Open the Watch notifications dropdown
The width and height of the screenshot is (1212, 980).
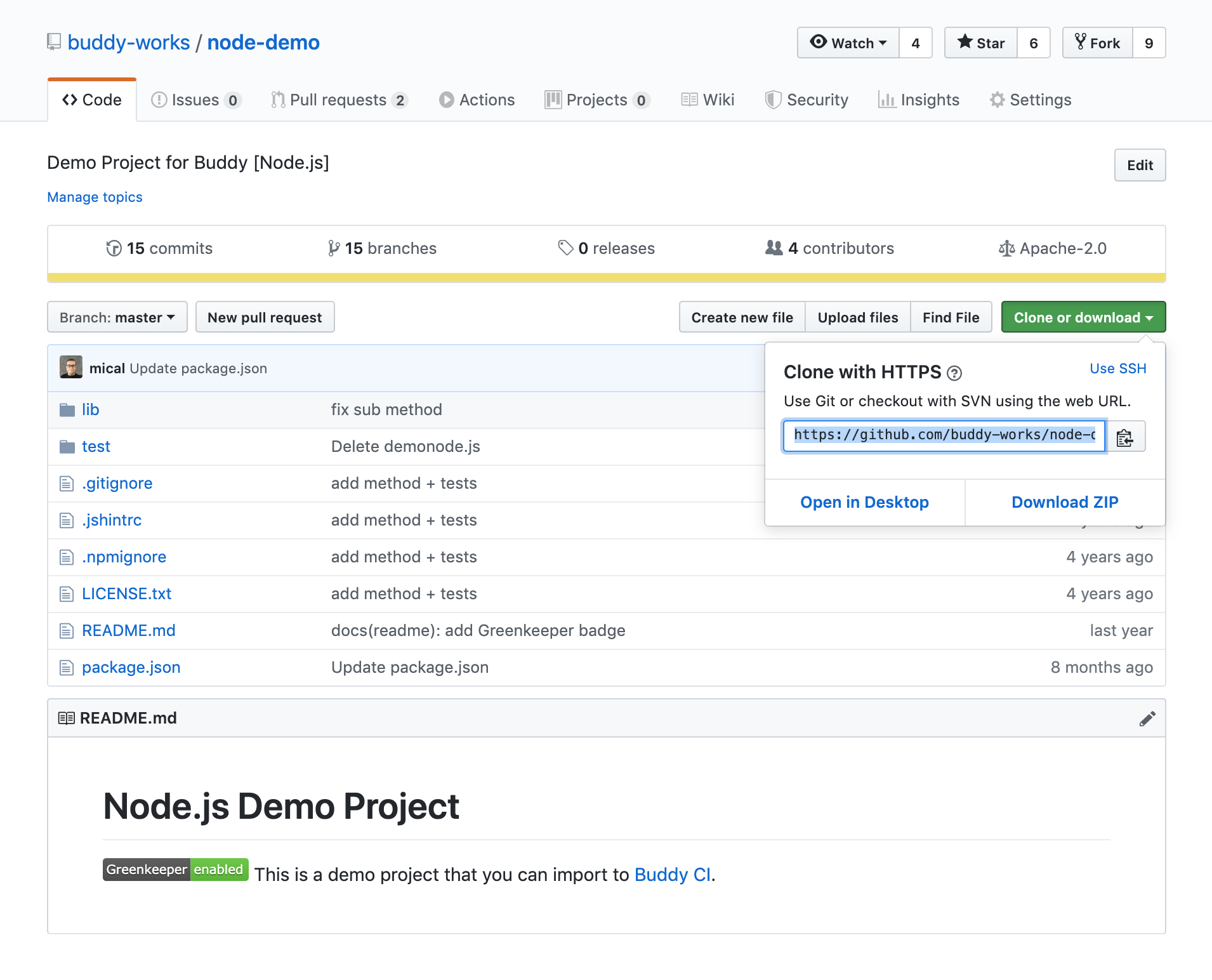[848, 43]
